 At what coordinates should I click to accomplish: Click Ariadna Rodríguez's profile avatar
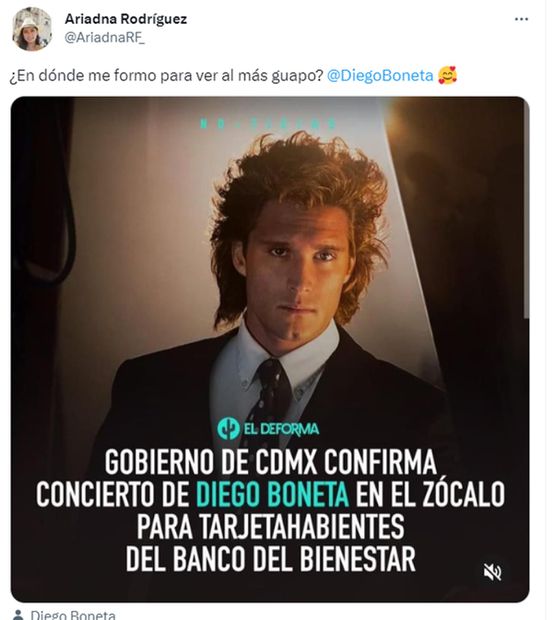pos(32,30)
